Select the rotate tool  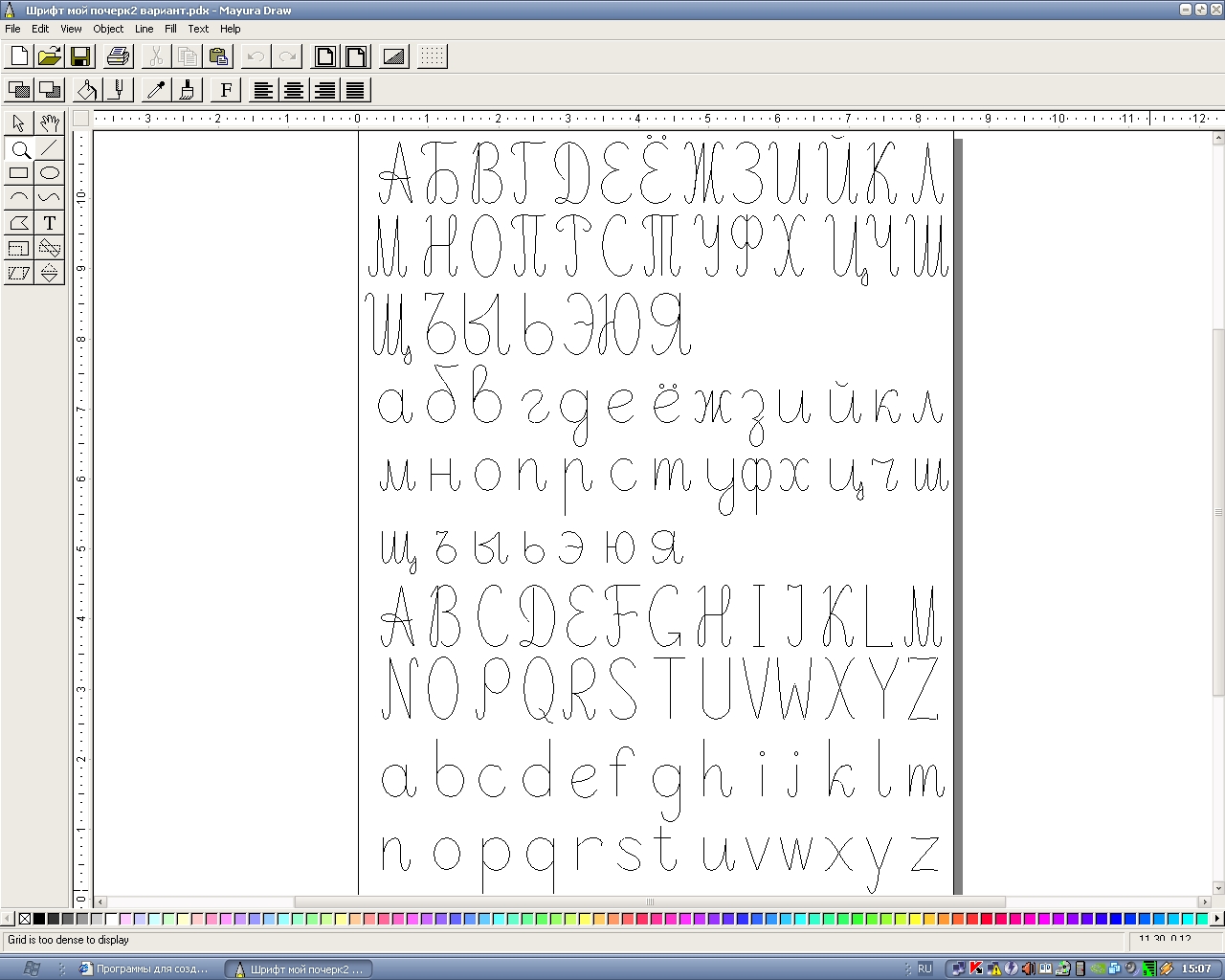pos(50,248)
